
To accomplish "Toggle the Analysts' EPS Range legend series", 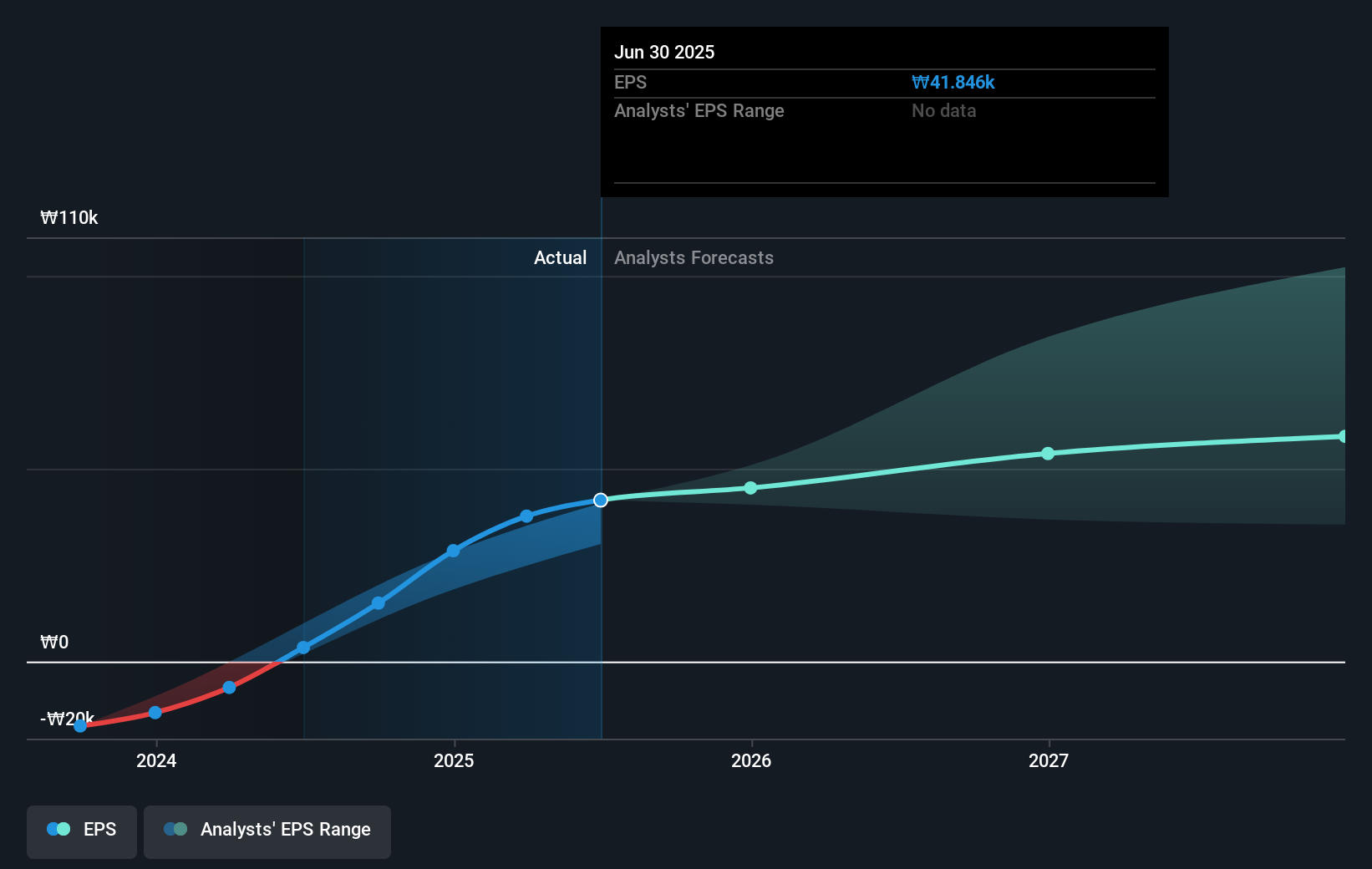I will coord(267,831).
